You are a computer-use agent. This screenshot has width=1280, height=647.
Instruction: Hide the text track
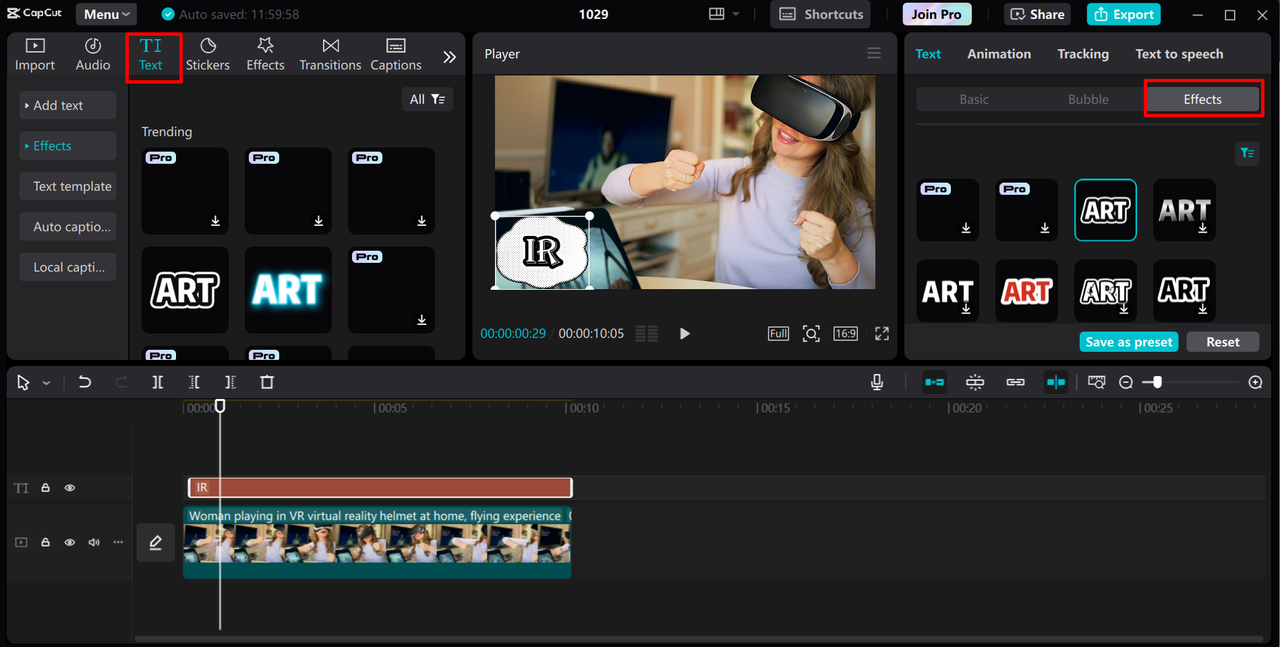click(x=70, y=488)
